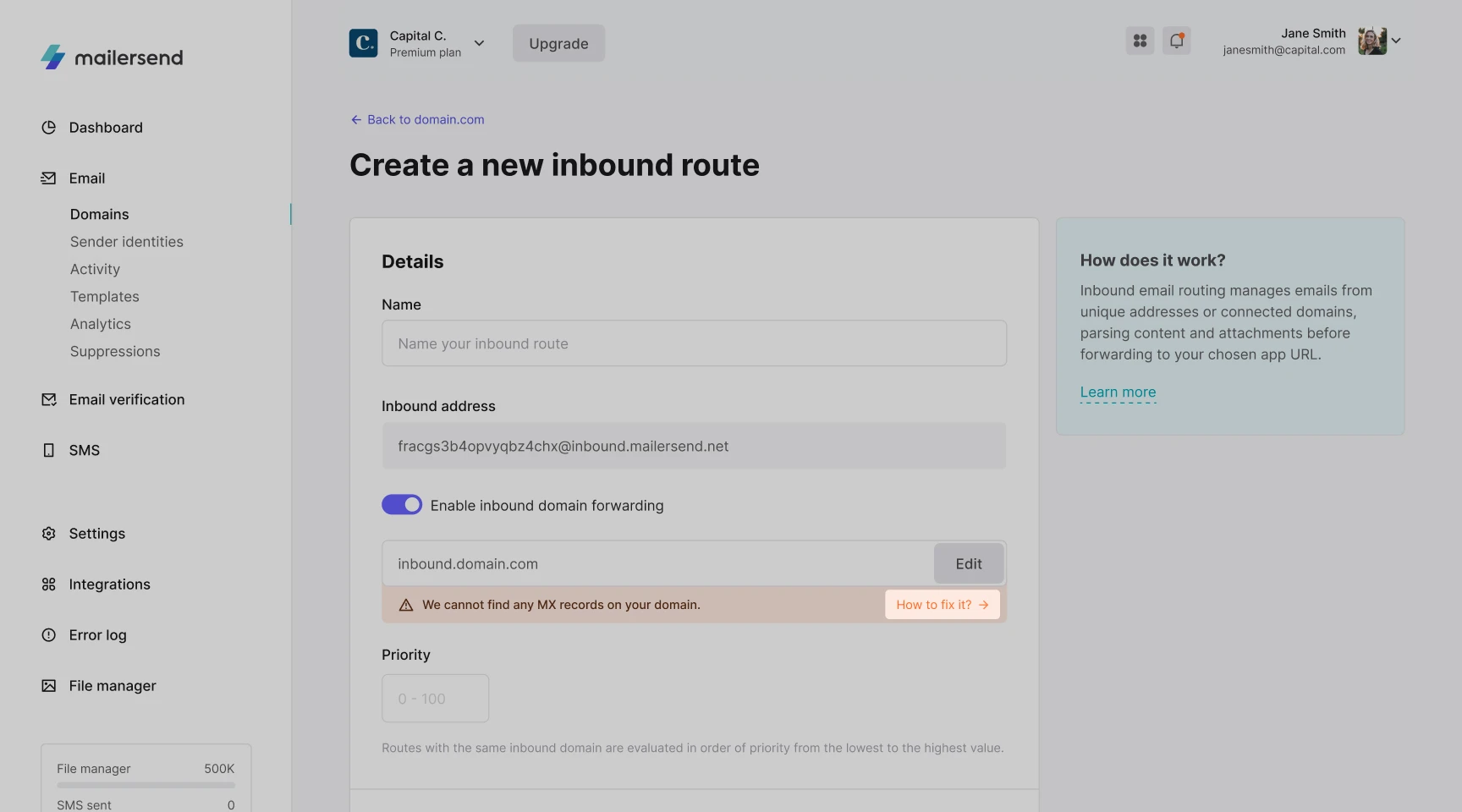Click the SMS phone icon
Screen dimensions: 1462x812
click(x=49, y=451)
